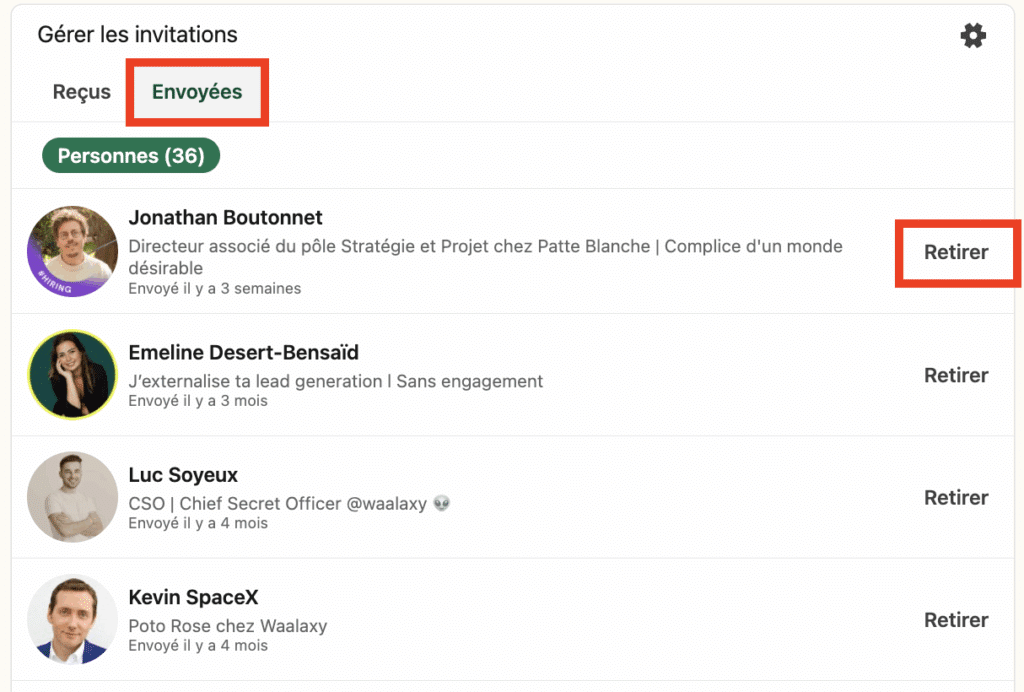Click Retirer for Emeline Desert-Bensaïd

956,375
